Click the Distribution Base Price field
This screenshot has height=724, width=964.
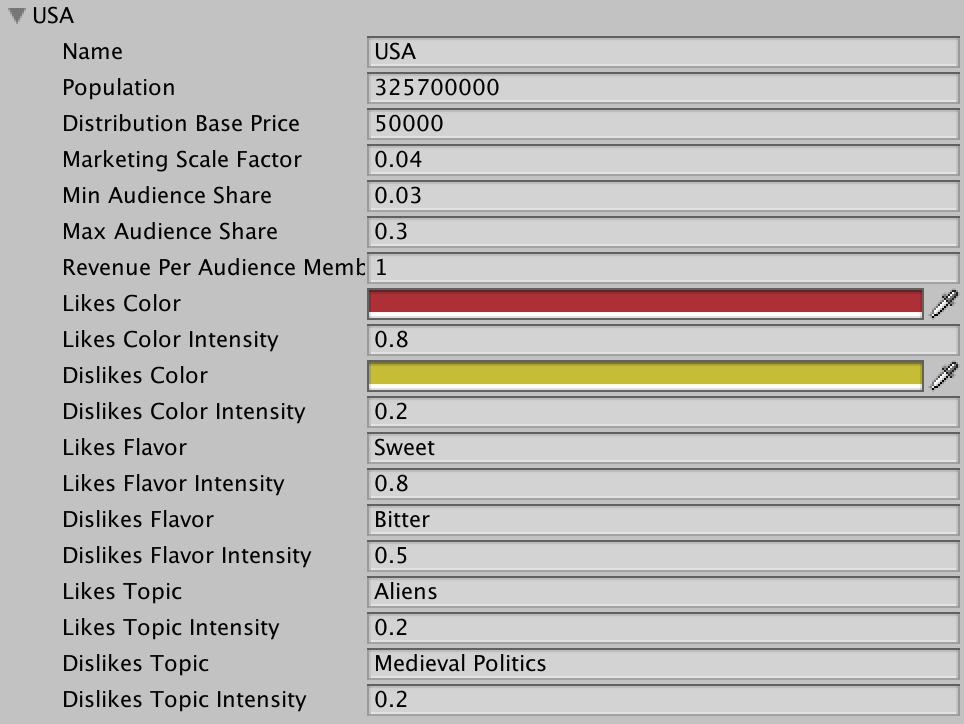663,124
